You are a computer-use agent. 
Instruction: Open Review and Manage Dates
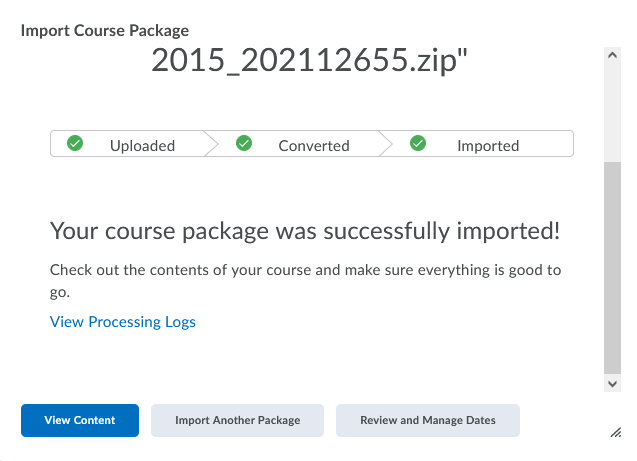428,420
